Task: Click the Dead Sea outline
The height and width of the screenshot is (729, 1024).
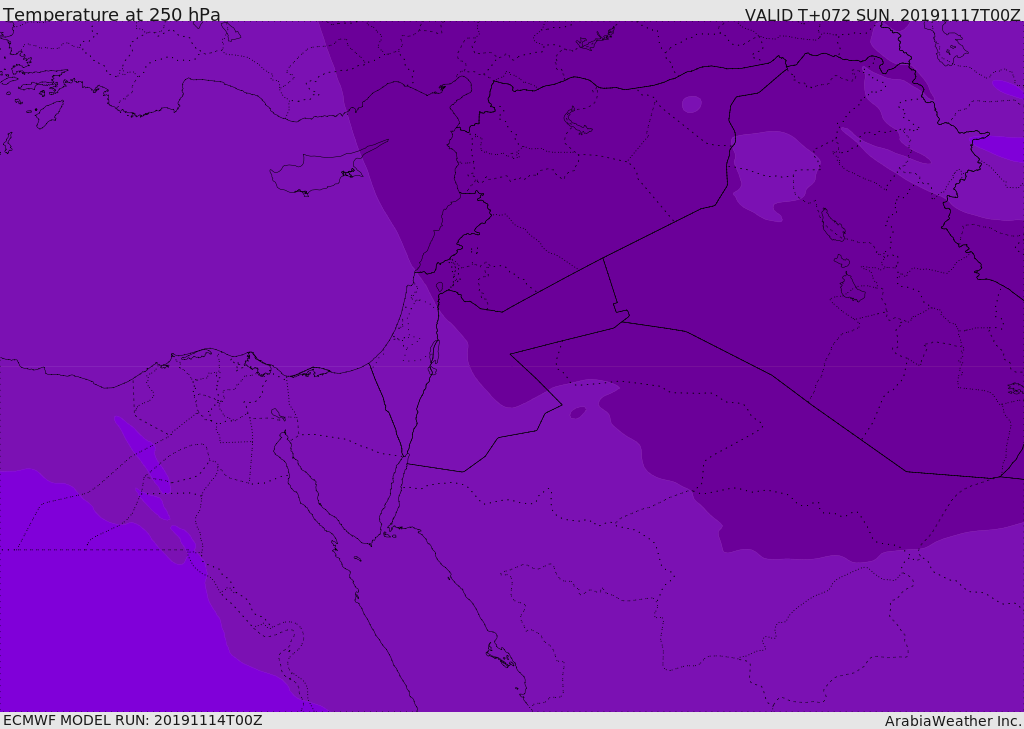Action: click(434, 353)
